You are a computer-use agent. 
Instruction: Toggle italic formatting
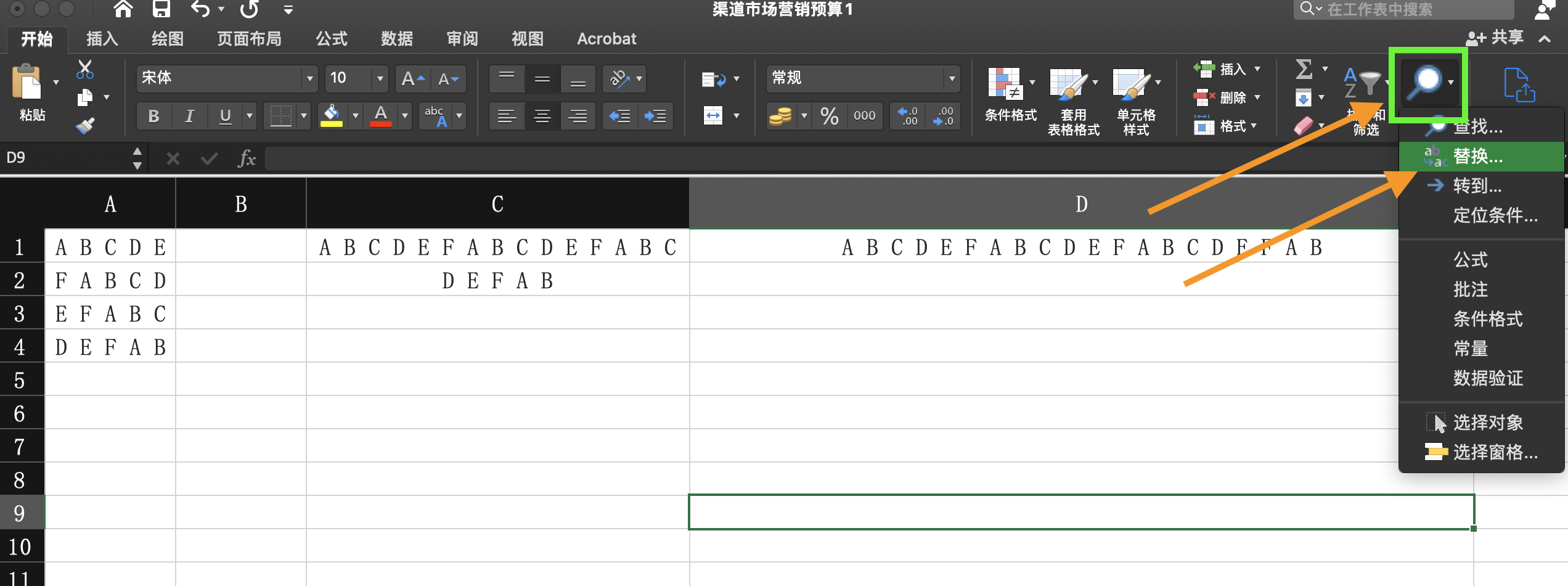(189, 115)
